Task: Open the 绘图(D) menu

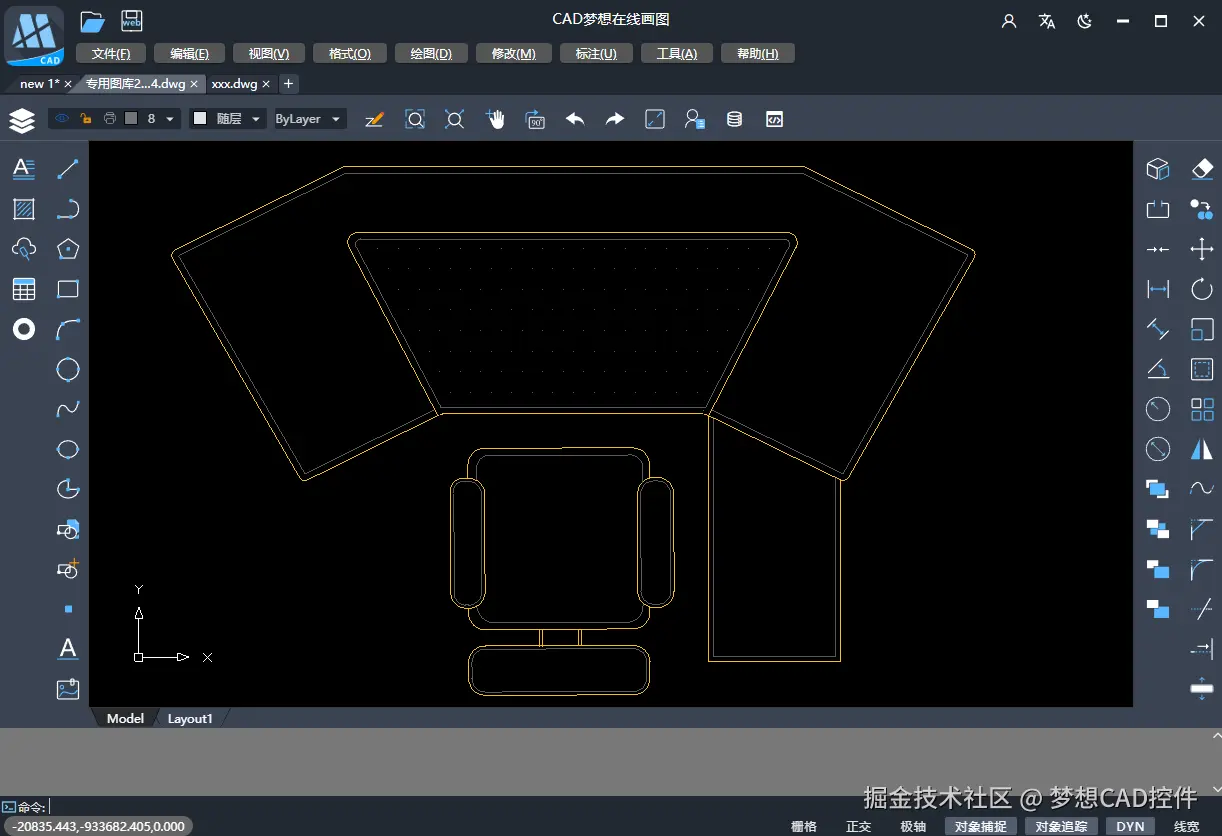Action: pyautogui.click(x=431, y=54)
